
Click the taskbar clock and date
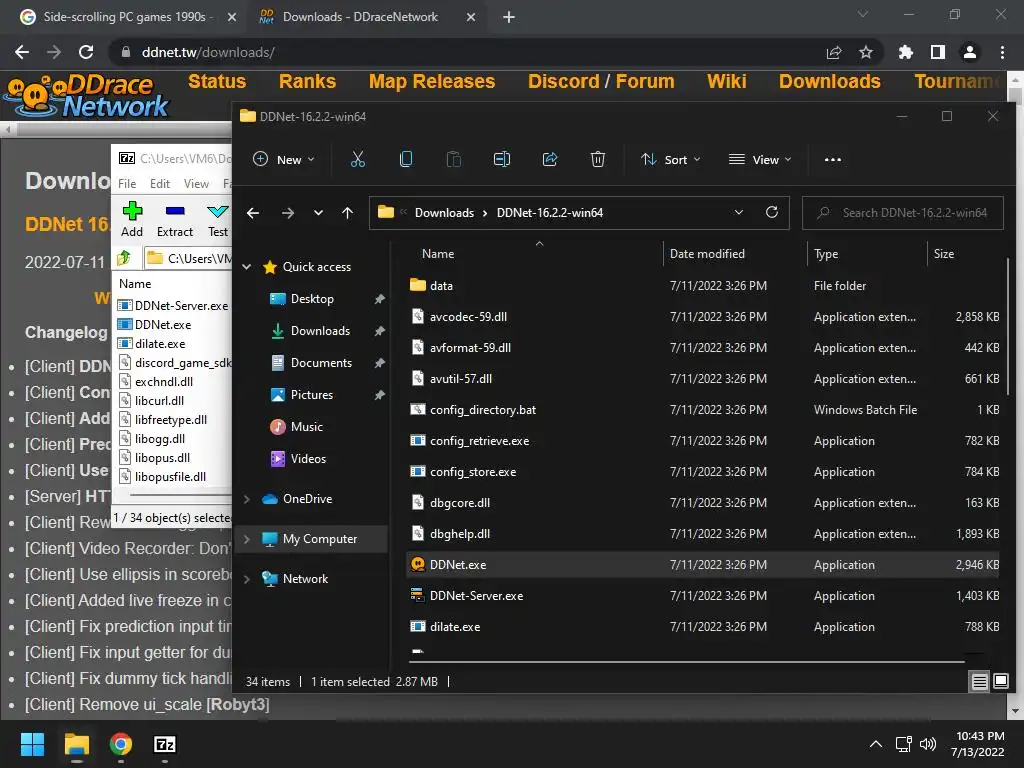978,744
